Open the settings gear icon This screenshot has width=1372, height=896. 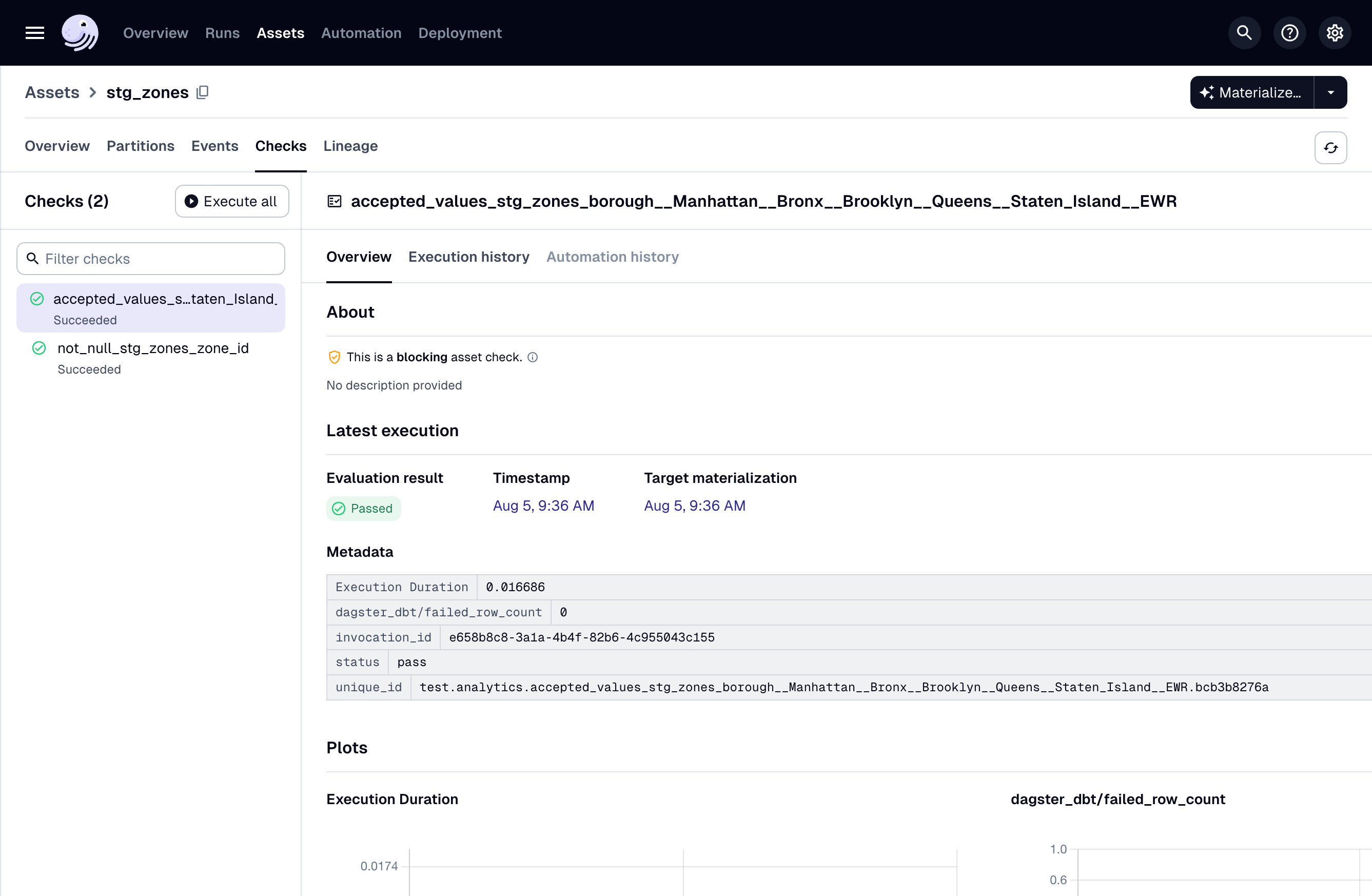pos(1334,33)
